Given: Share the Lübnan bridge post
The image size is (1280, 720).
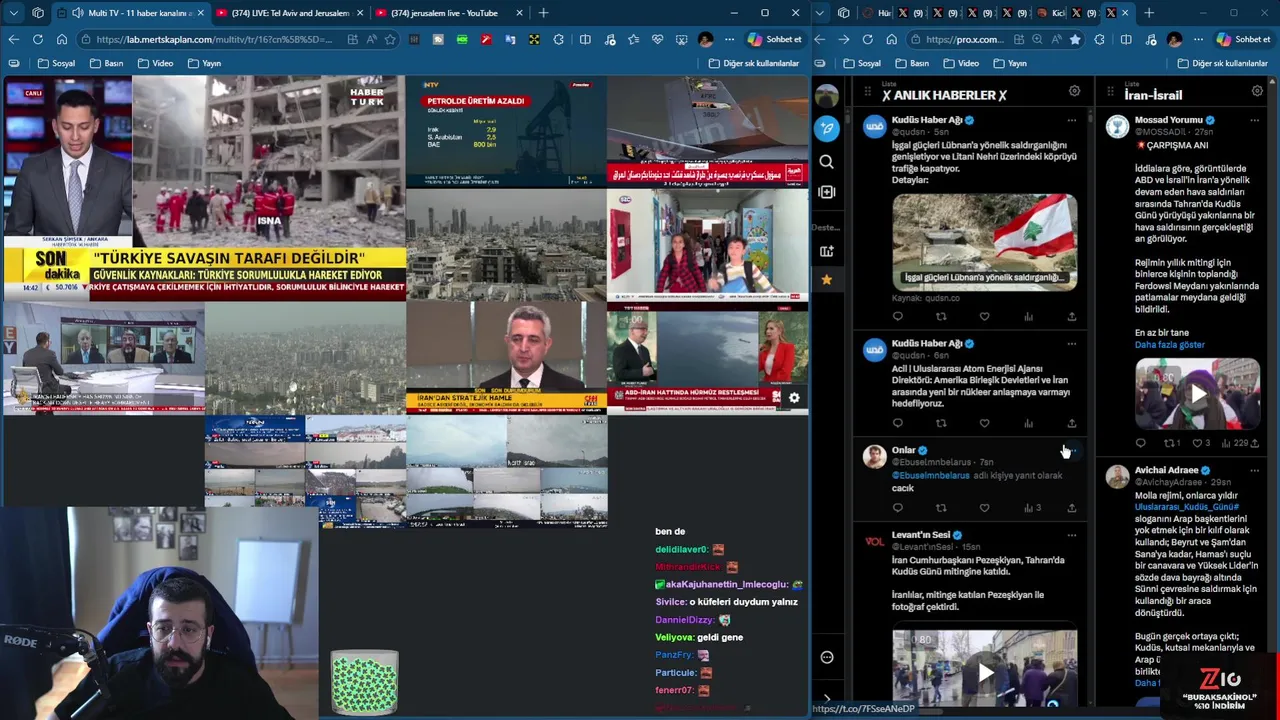Looking at the screenshot, I should [1071, 317].
